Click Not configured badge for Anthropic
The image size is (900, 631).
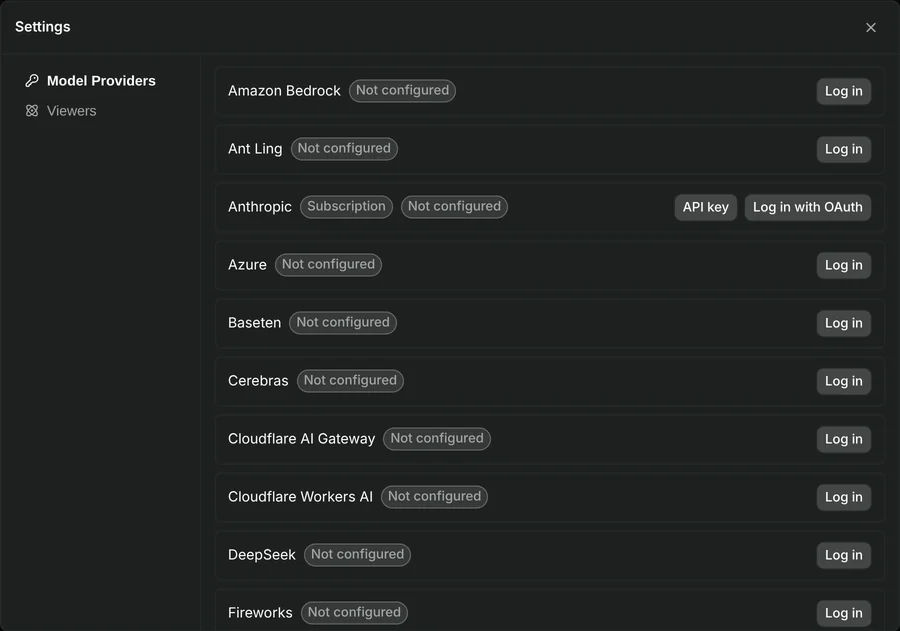point(454,207)
